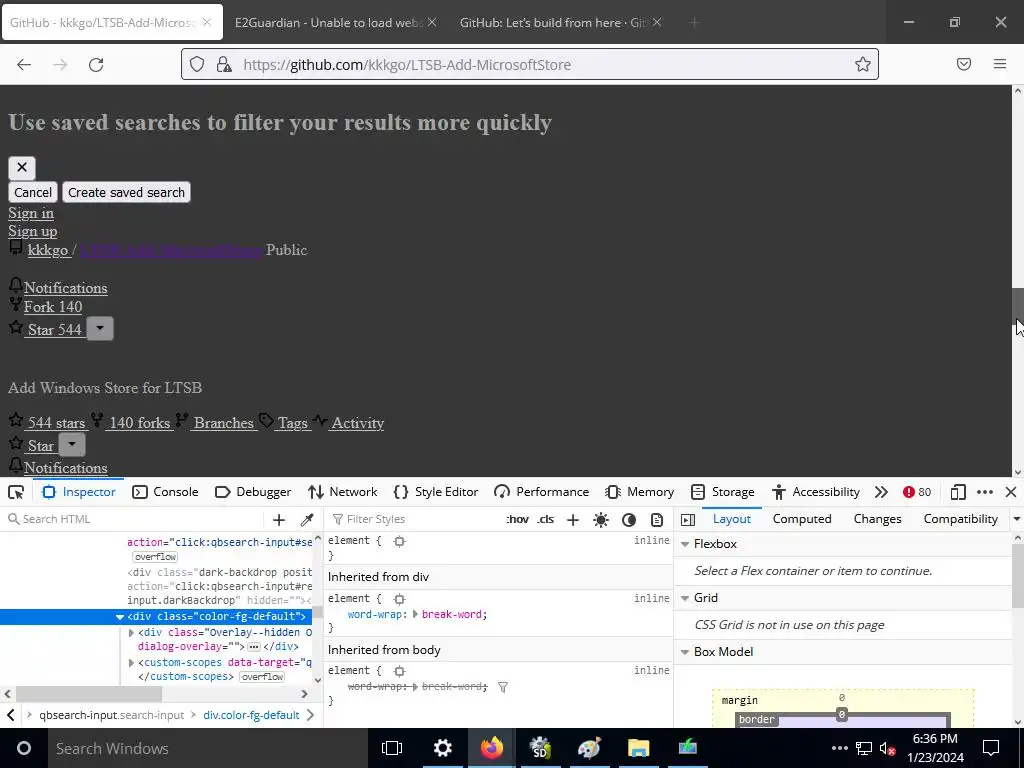Open the Branches link

pos(223,423)
